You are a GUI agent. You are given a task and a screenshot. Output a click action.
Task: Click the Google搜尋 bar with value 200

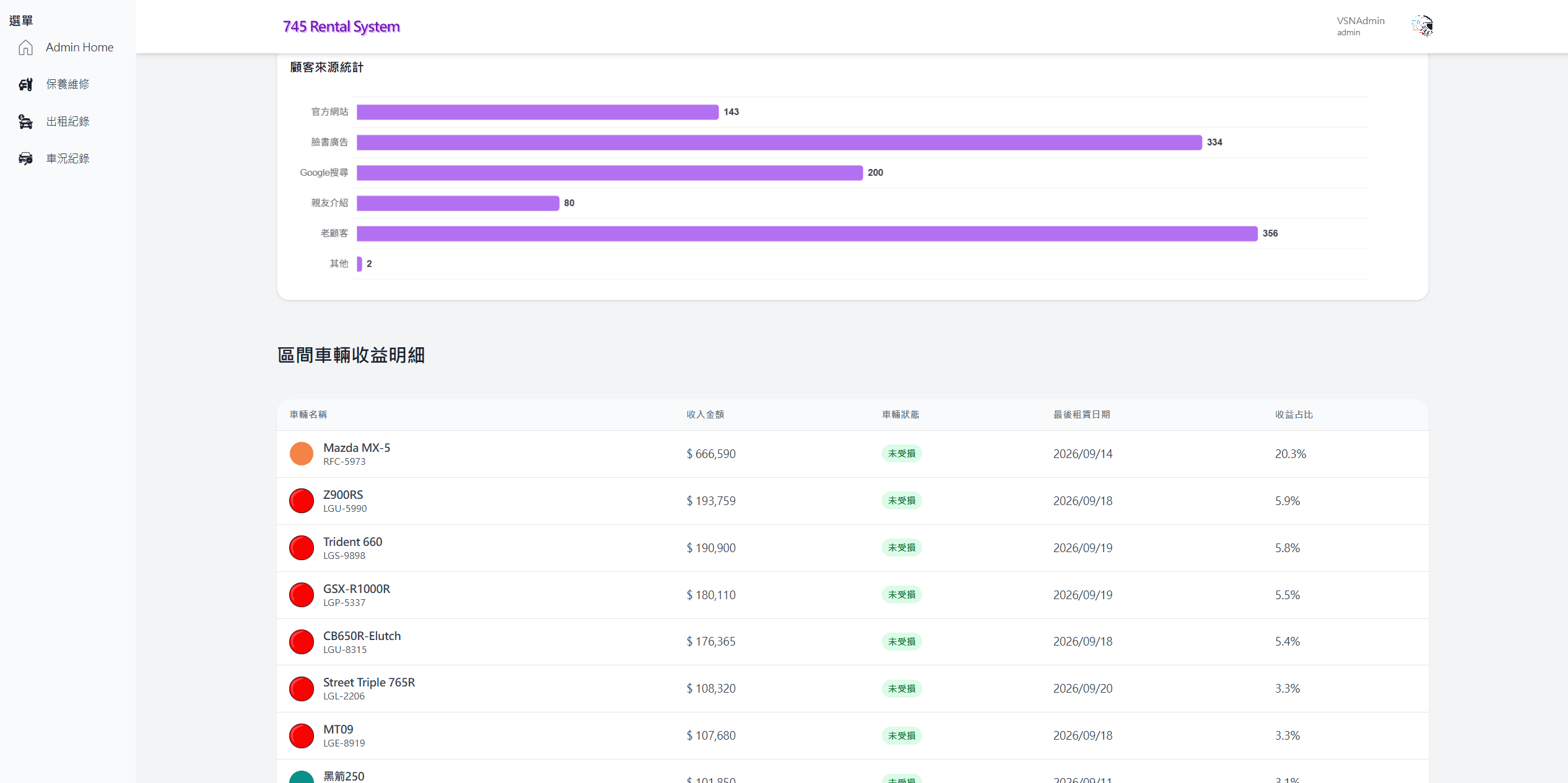tap(610, 173)
